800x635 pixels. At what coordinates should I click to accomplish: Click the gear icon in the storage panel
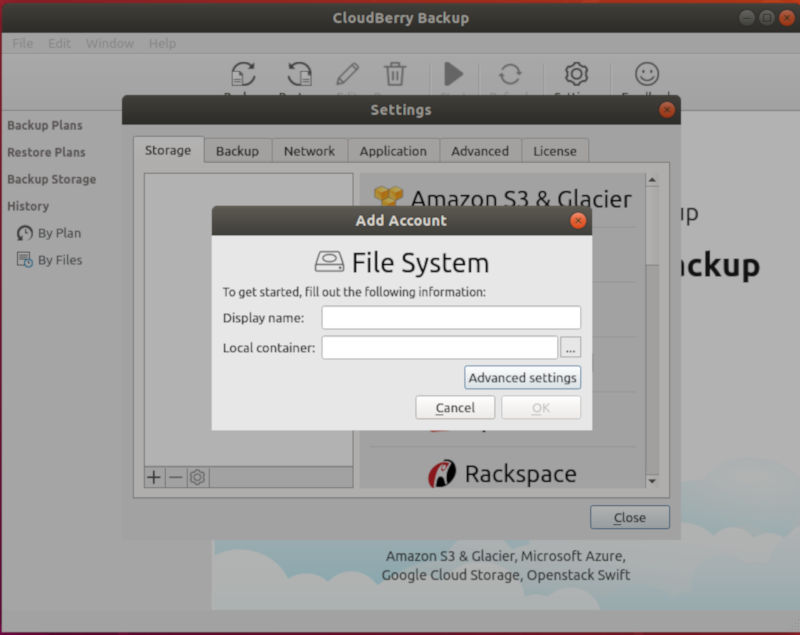[x=196, y=477]
